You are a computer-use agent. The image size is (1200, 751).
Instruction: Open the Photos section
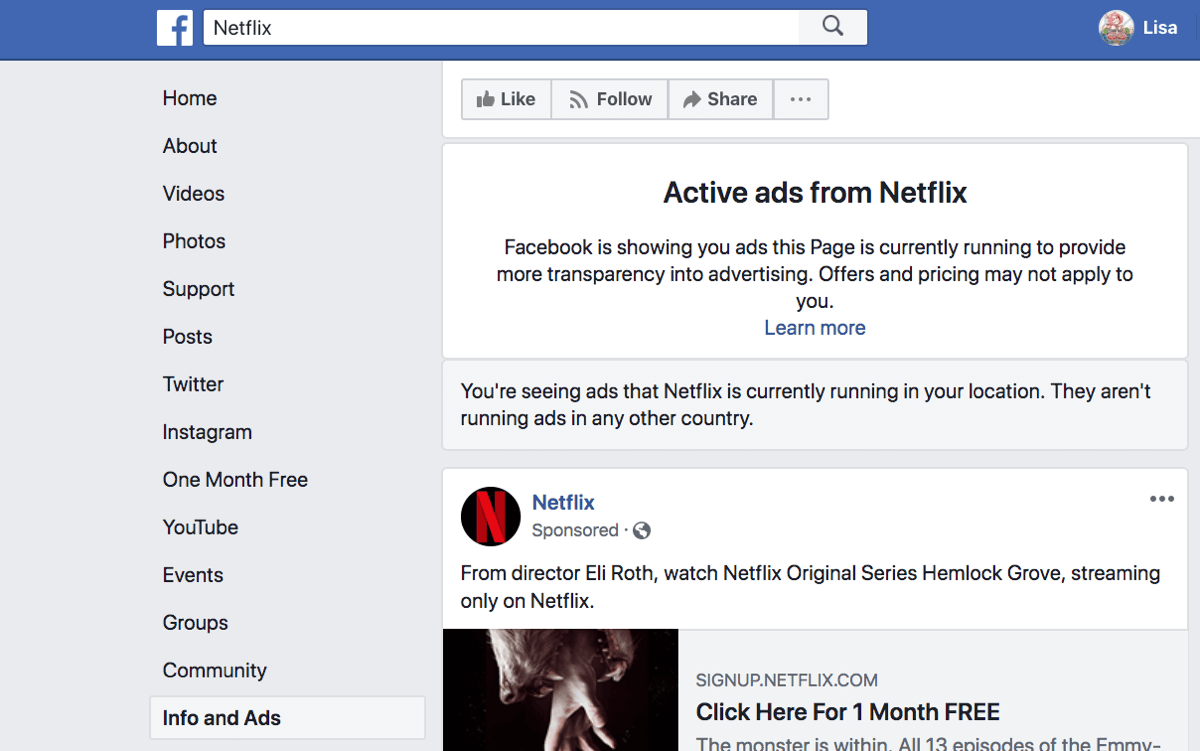tap(194, 241)
